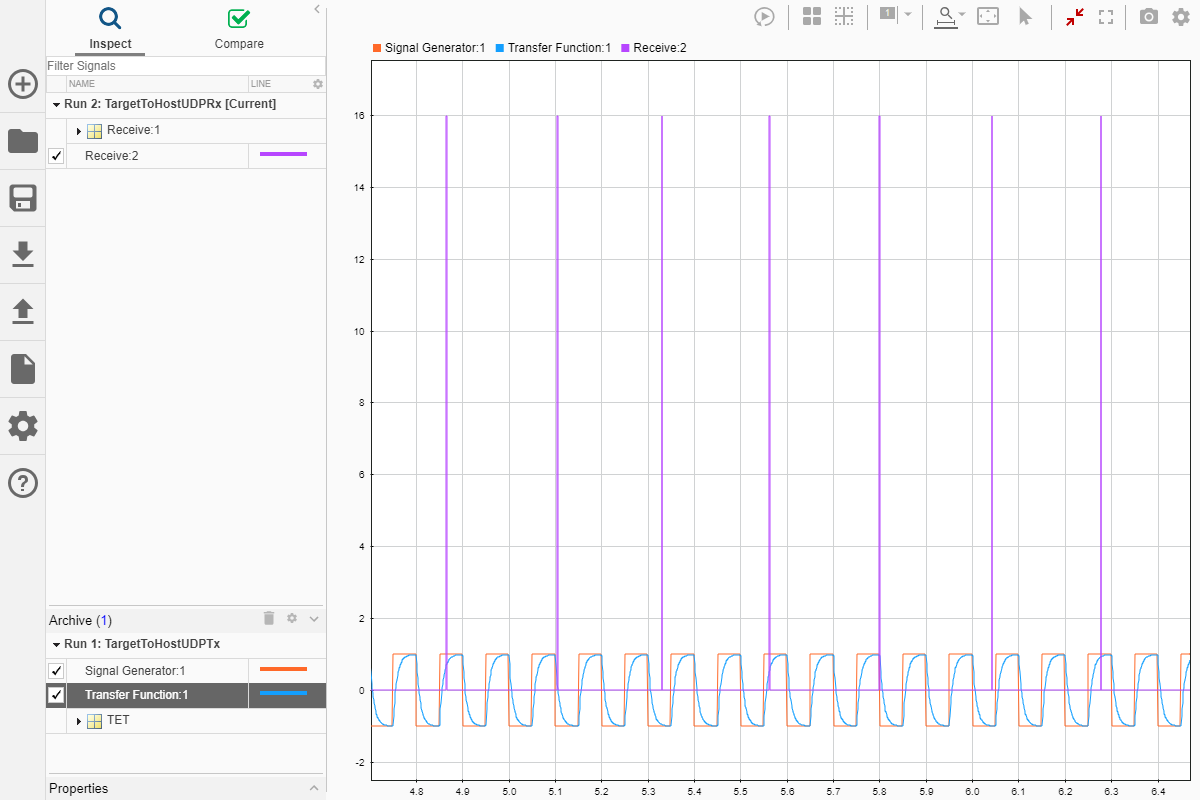This screenshot has height=800, width=1200.
Task: Click the purple line swatch for Receive:2
Action: [283, 155]
